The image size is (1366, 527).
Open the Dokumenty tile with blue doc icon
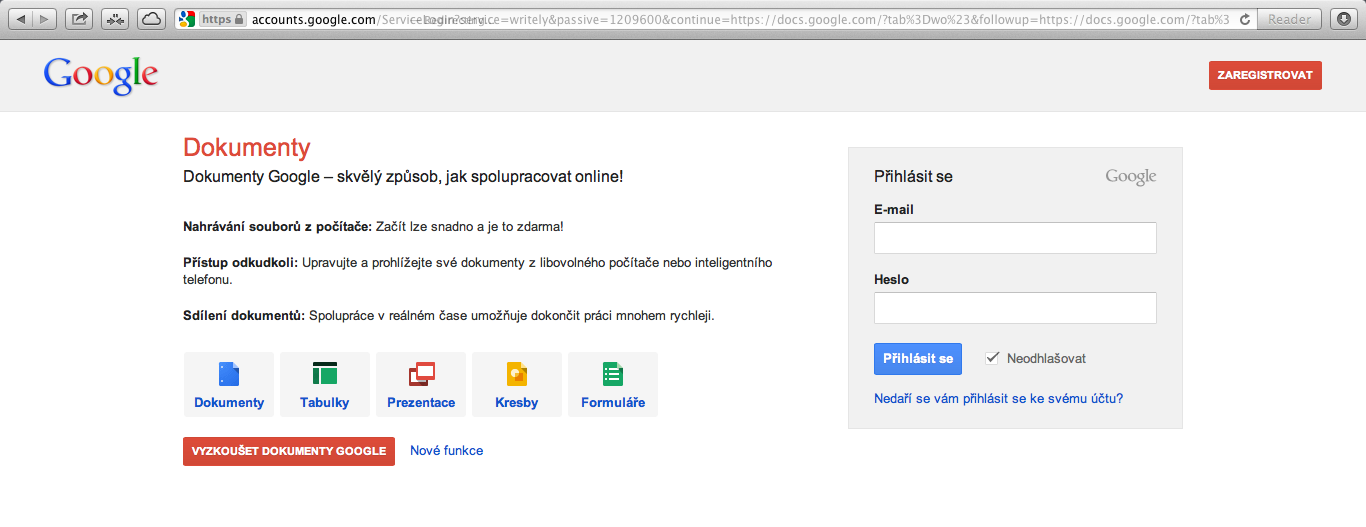click(x=229, y=384)
